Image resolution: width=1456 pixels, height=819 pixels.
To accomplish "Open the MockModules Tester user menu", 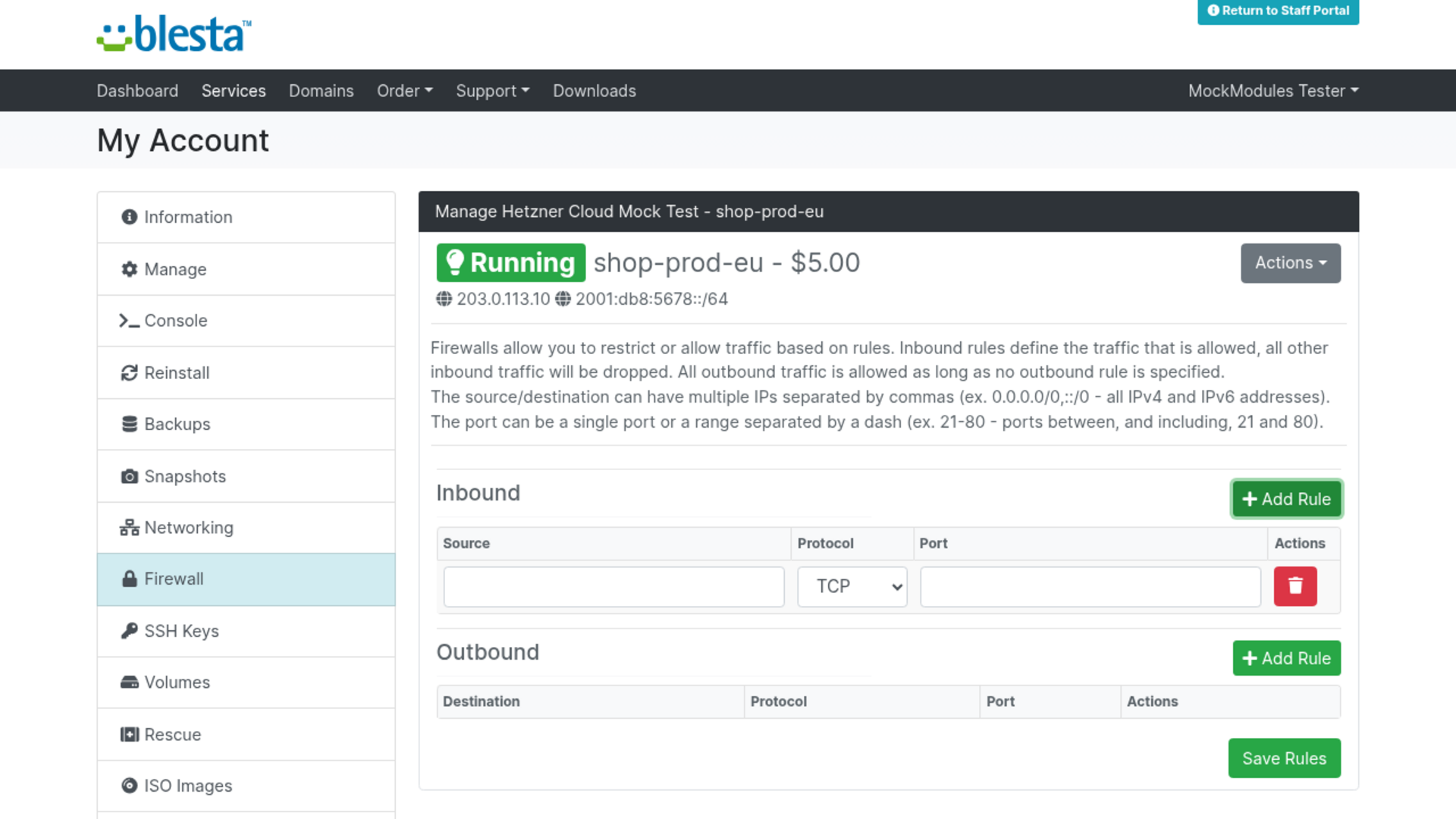I will tap(1273, 91).
